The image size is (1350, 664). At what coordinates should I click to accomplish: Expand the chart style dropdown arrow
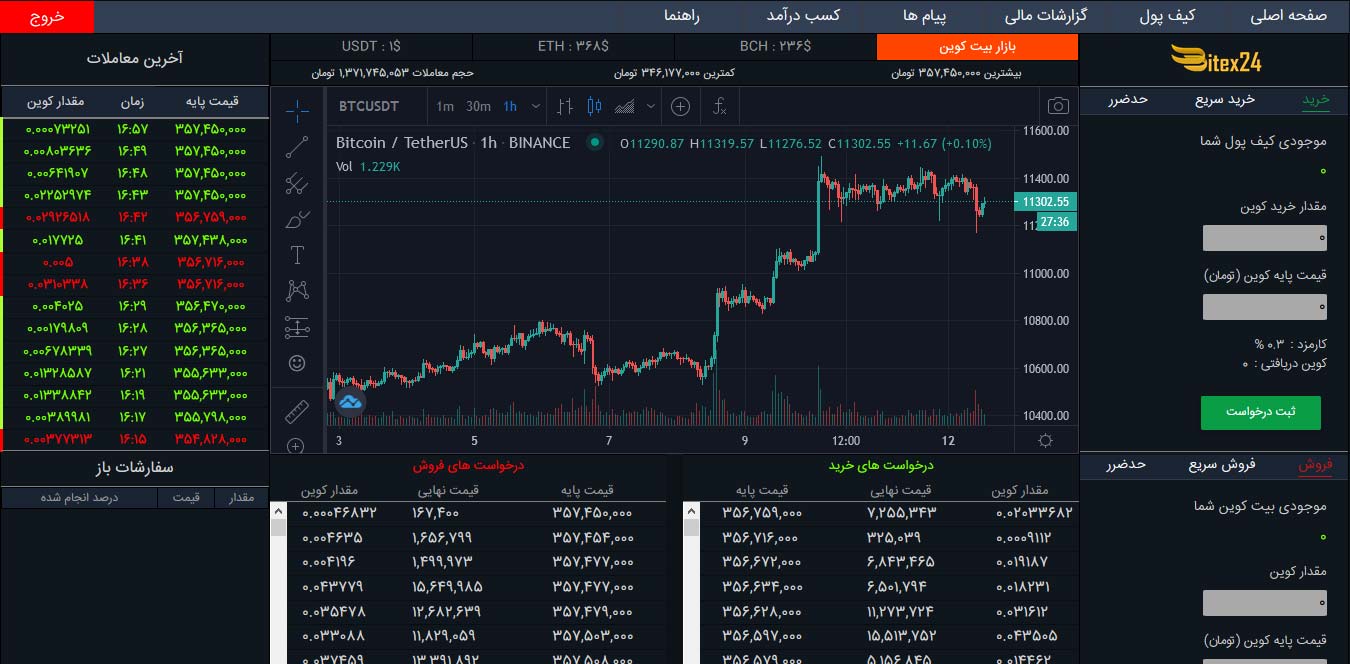tap(652, 106)
